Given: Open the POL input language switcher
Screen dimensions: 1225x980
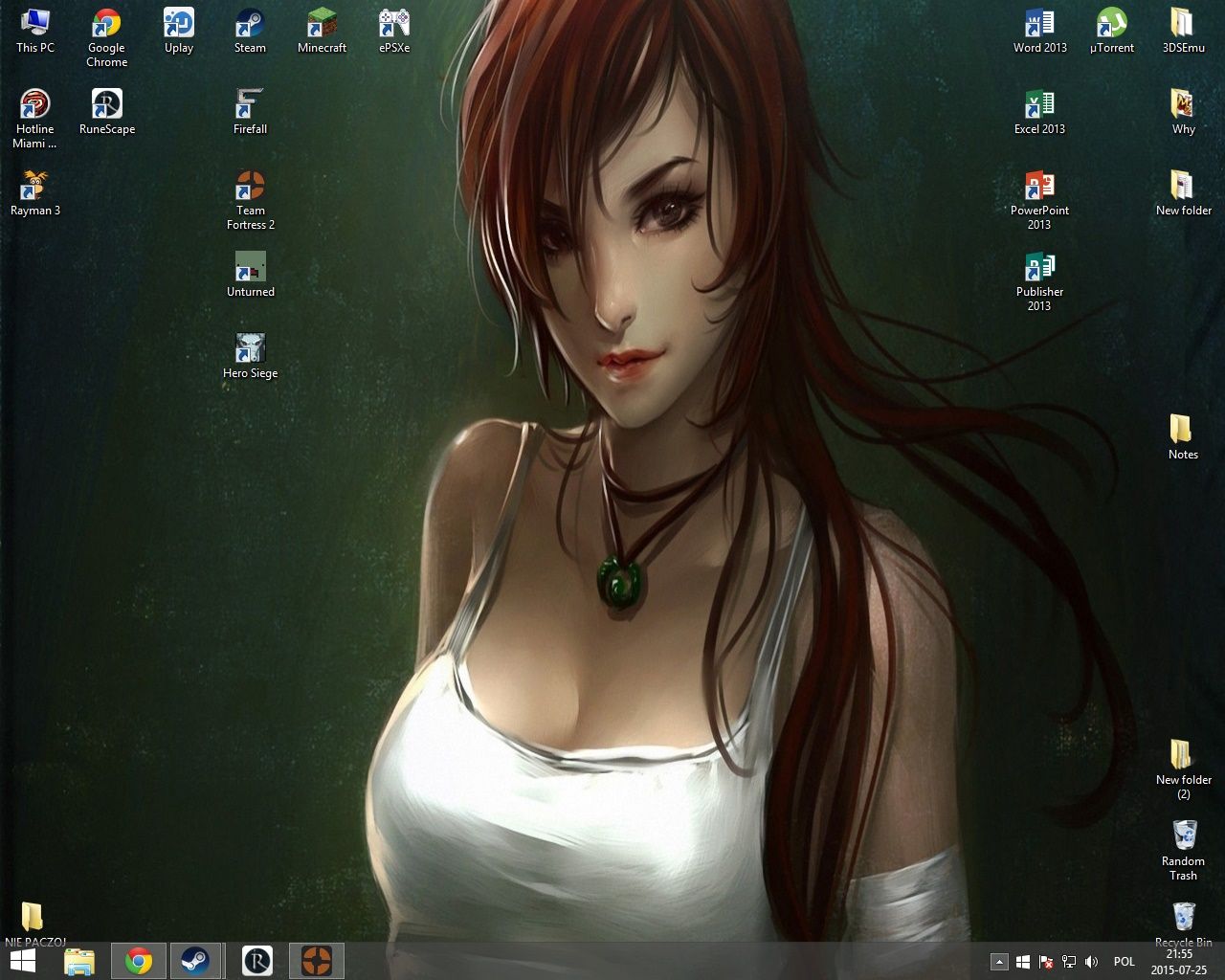Looking at the screenshot, I should [1125, 962].
